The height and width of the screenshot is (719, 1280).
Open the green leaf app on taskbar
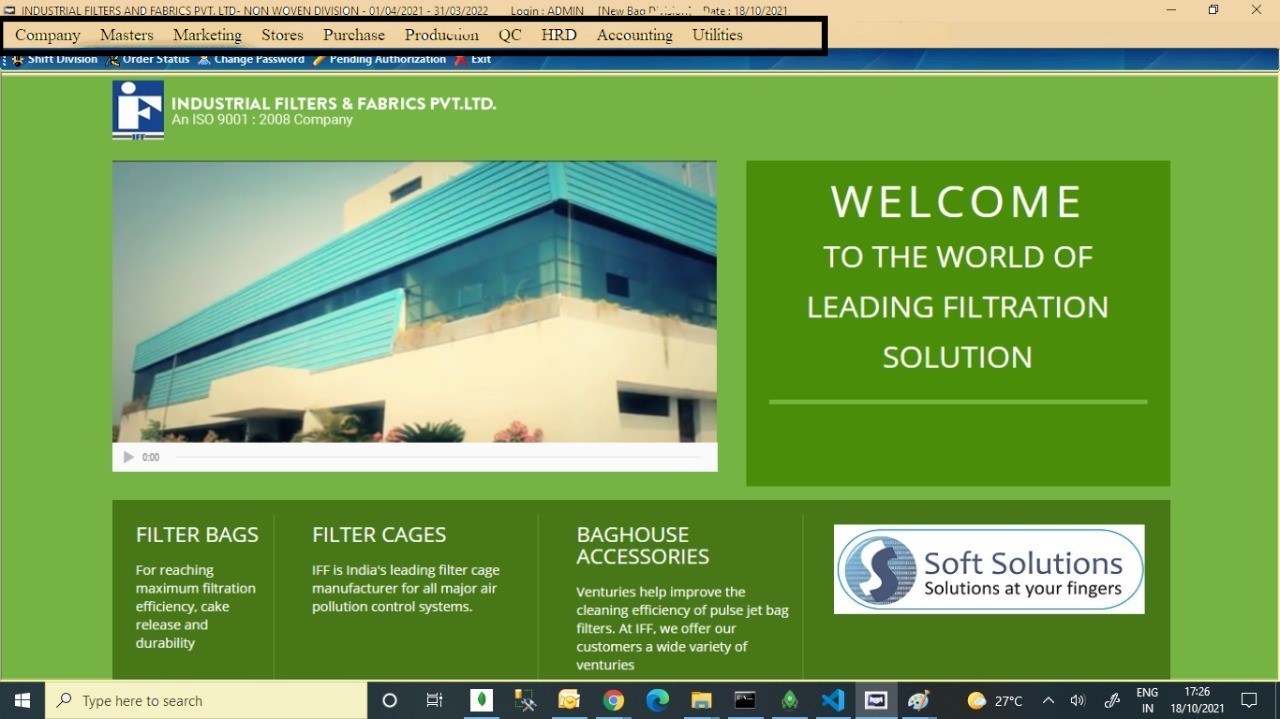click(x=481, y=700)
